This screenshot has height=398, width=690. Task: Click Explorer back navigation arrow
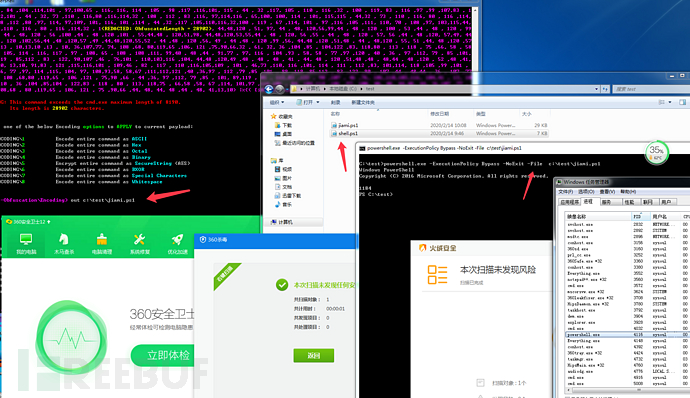click(269, 89)
